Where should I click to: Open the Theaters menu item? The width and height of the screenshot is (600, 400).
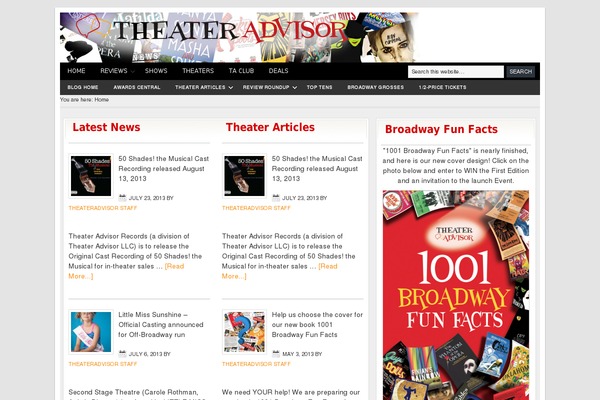coord(198,71)
